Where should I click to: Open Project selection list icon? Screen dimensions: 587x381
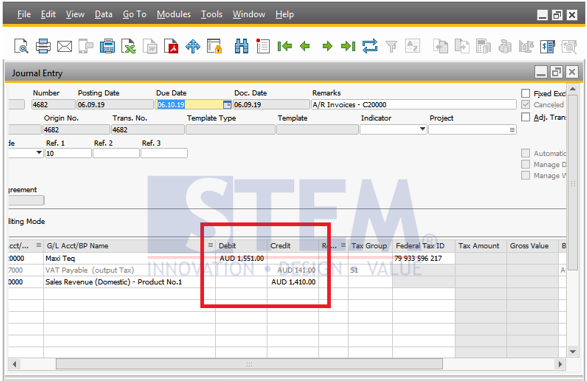(512, 130)
